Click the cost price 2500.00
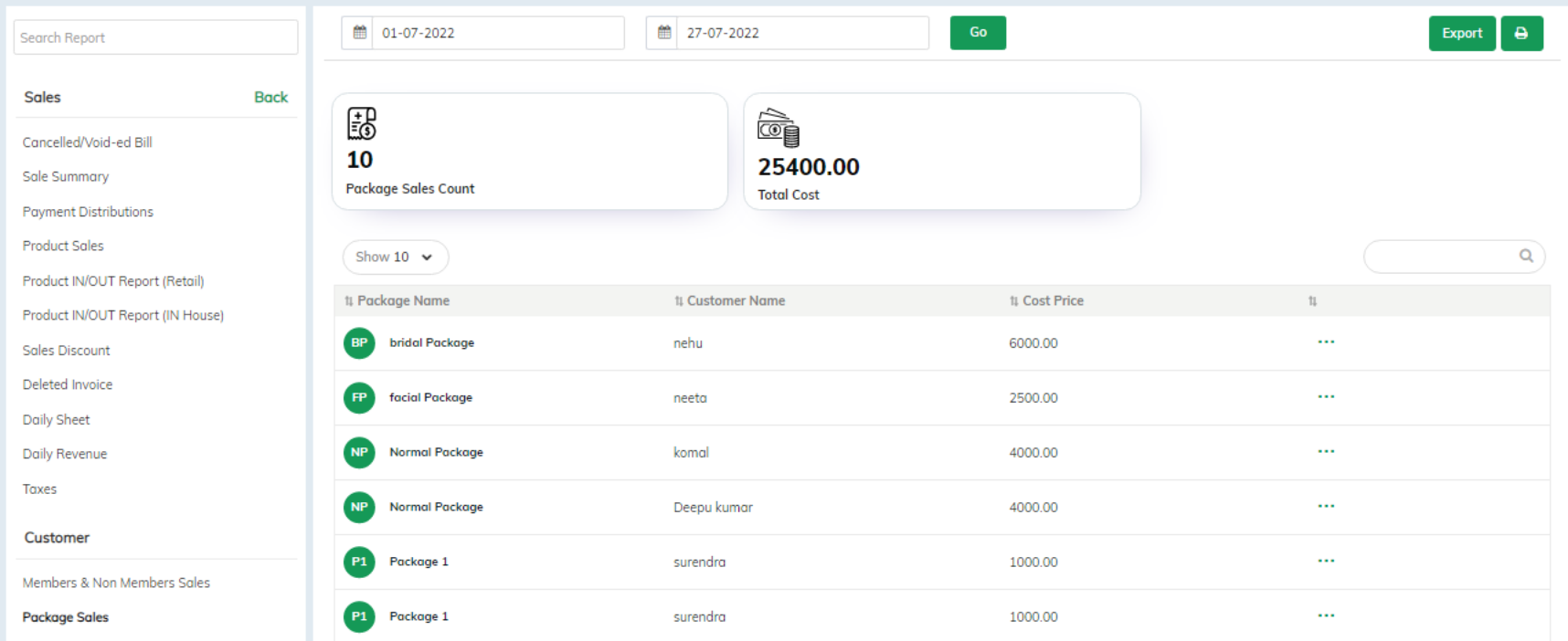The height and width of the screenshot is (641, 1568). click(x=1033, y=398)
